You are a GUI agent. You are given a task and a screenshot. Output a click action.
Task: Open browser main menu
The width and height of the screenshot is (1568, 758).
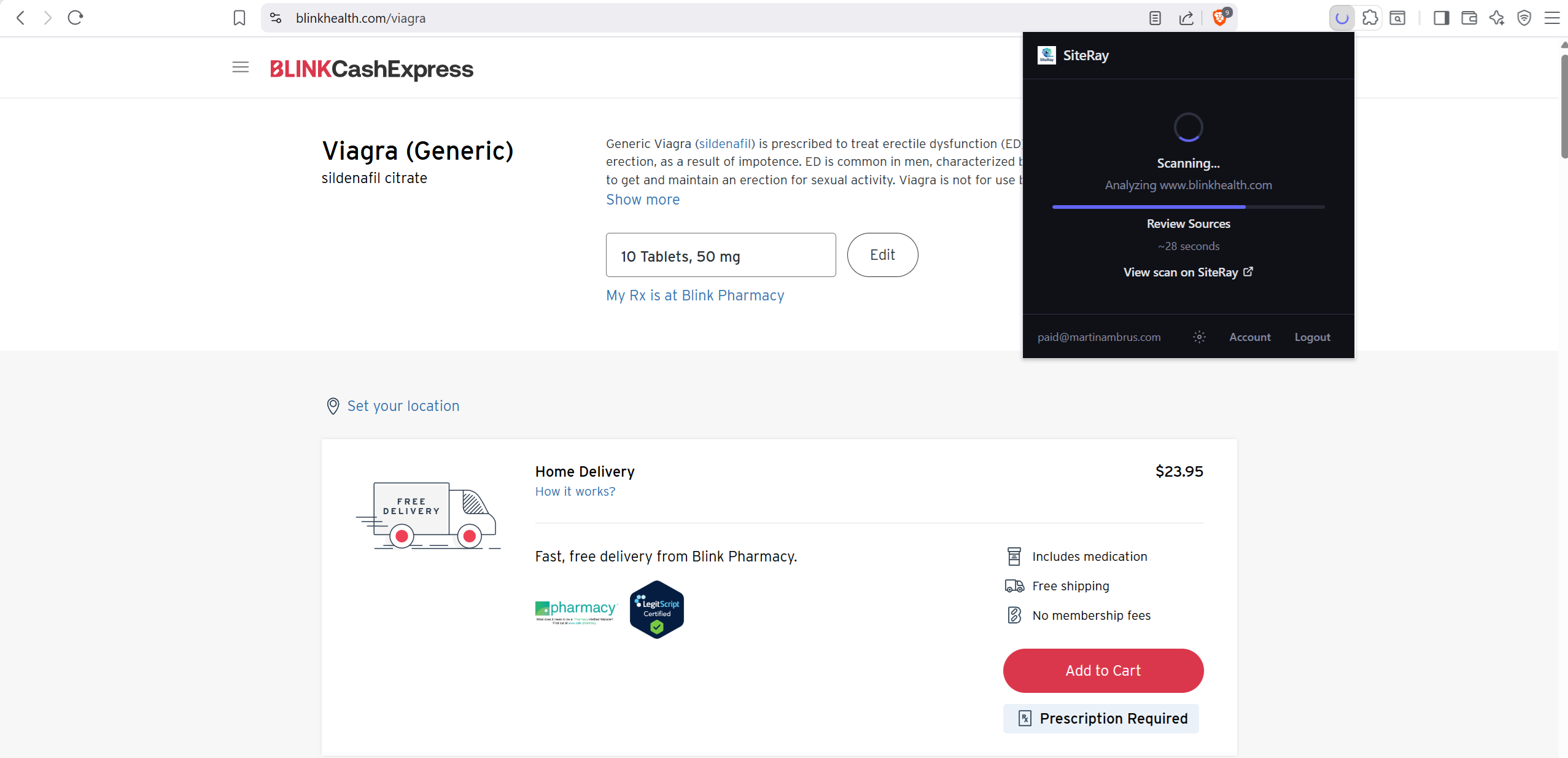pos(1552,18)
